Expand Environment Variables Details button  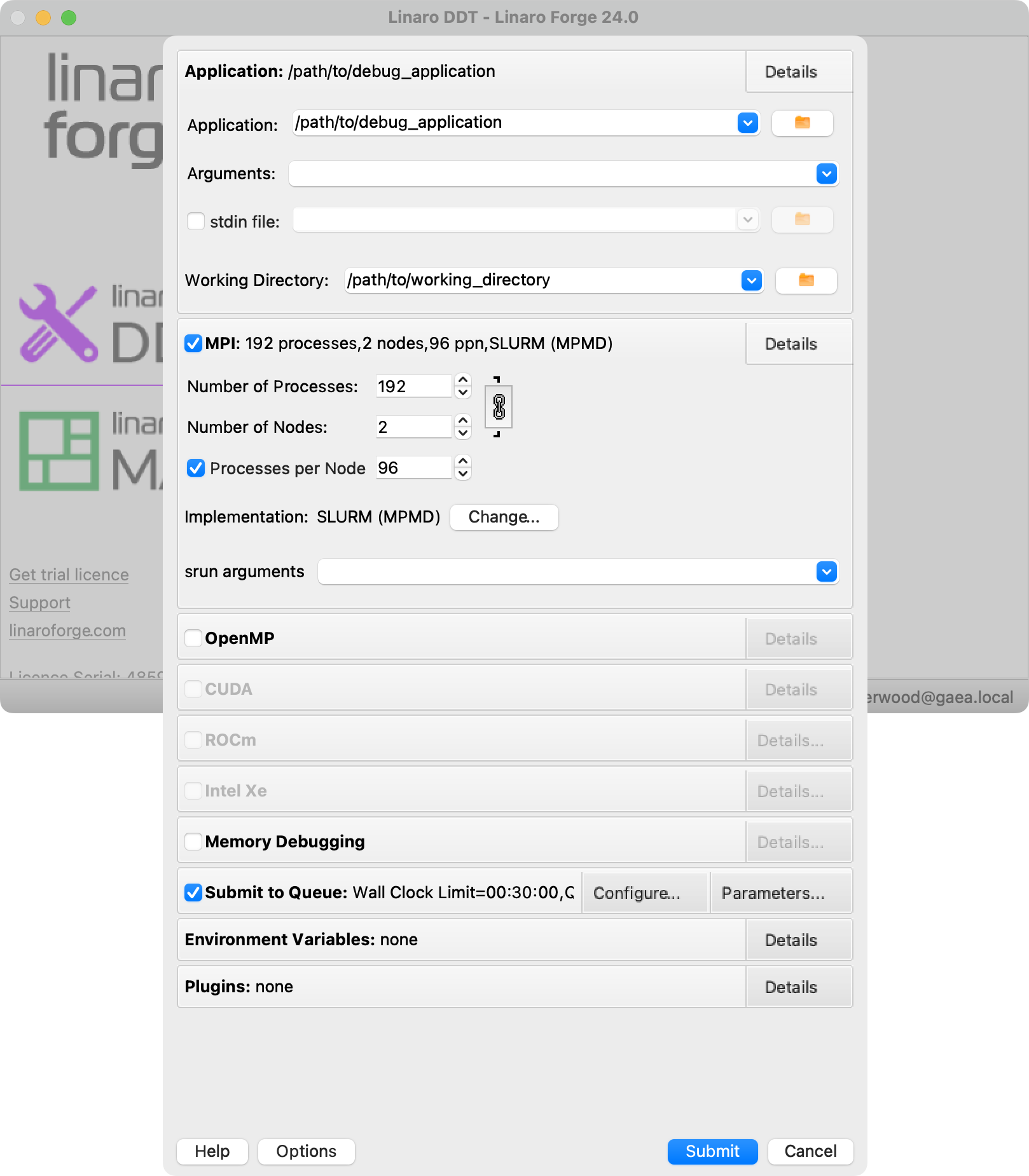(x=798, y=940)
